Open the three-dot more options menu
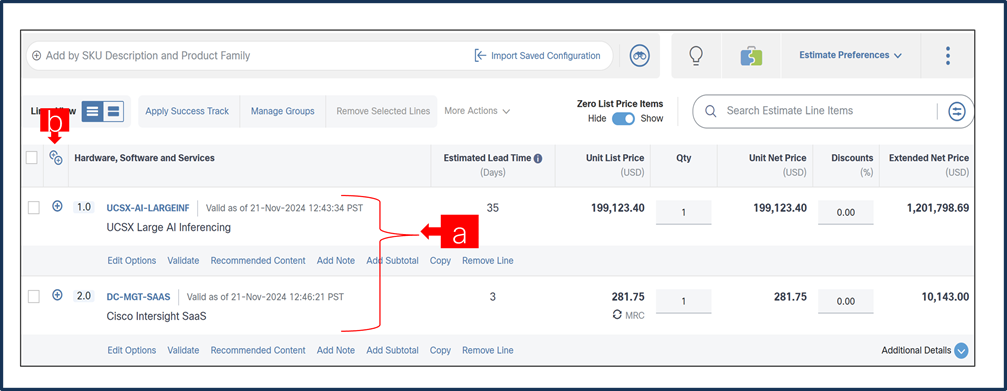Viewport: 1007px width, 391px height. pos(947,56)
